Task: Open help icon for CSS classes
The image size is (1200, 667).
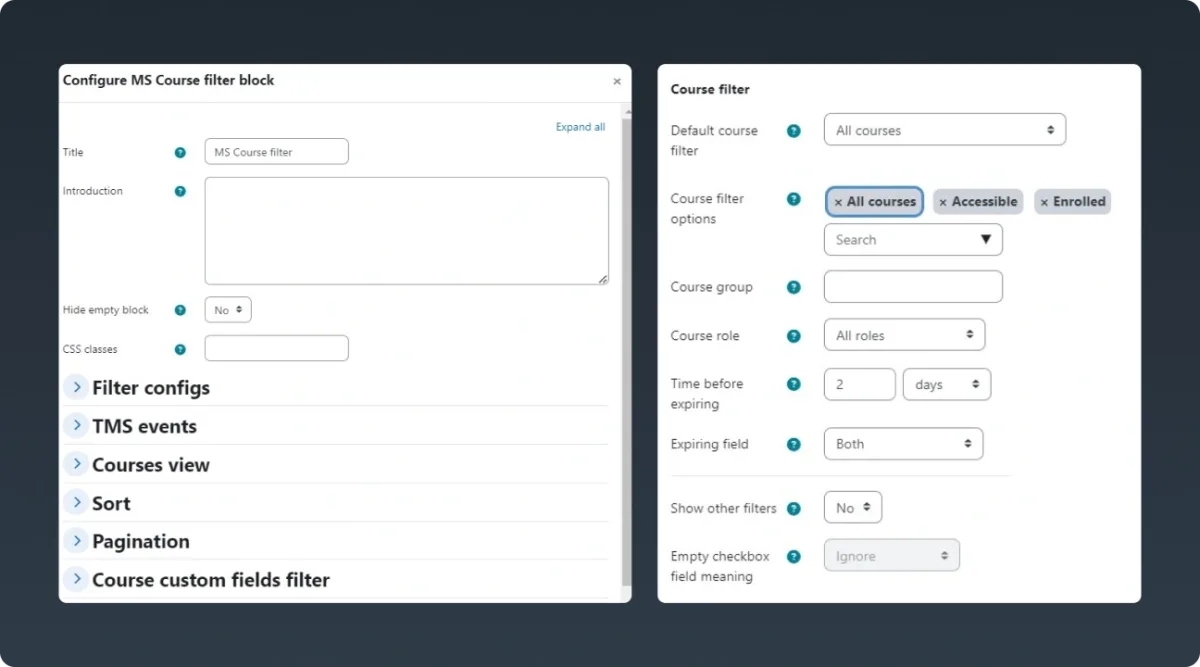Action: (180, 349)
